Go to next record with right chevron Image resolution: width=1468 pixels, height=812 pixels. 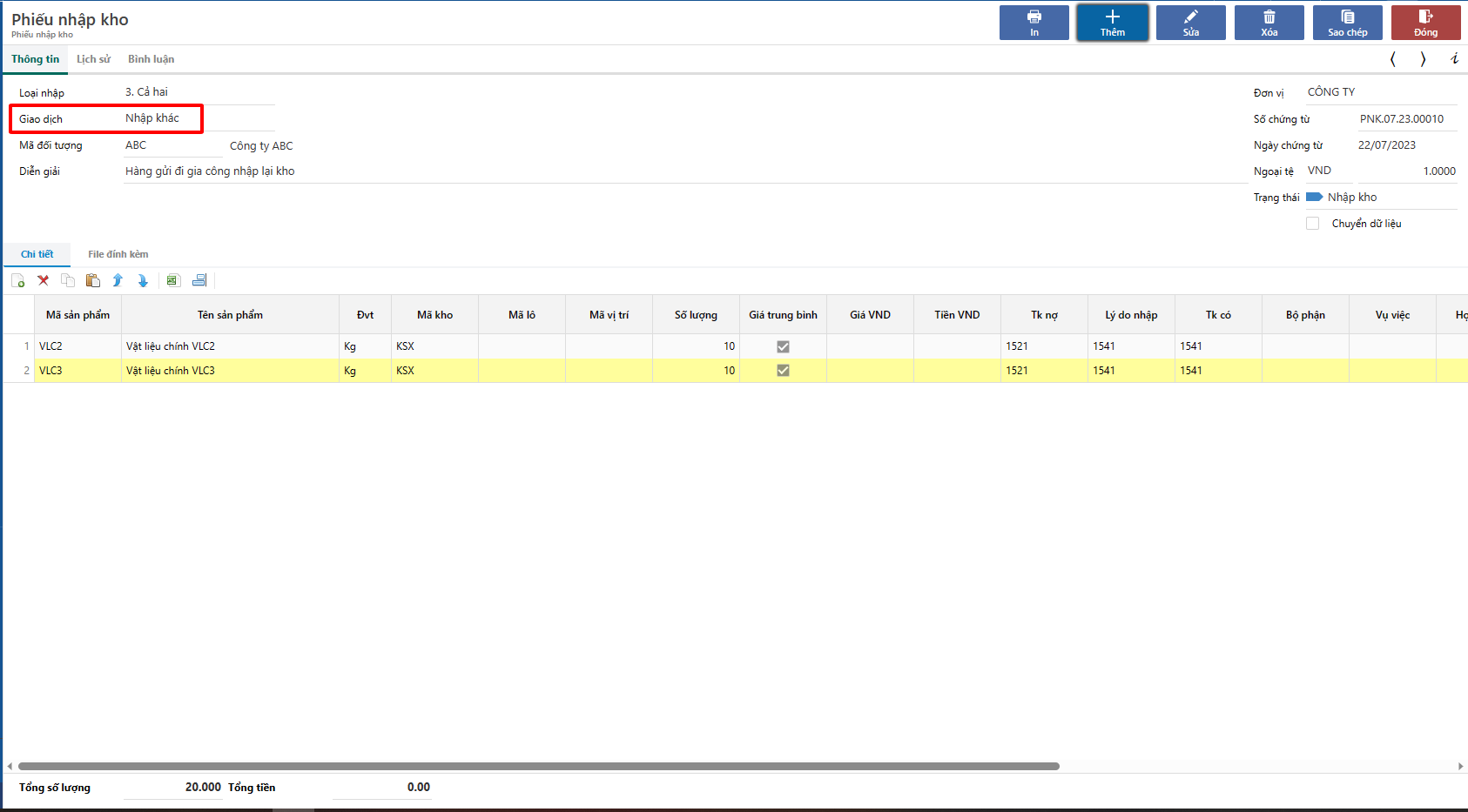click(x=1423, y=59)
